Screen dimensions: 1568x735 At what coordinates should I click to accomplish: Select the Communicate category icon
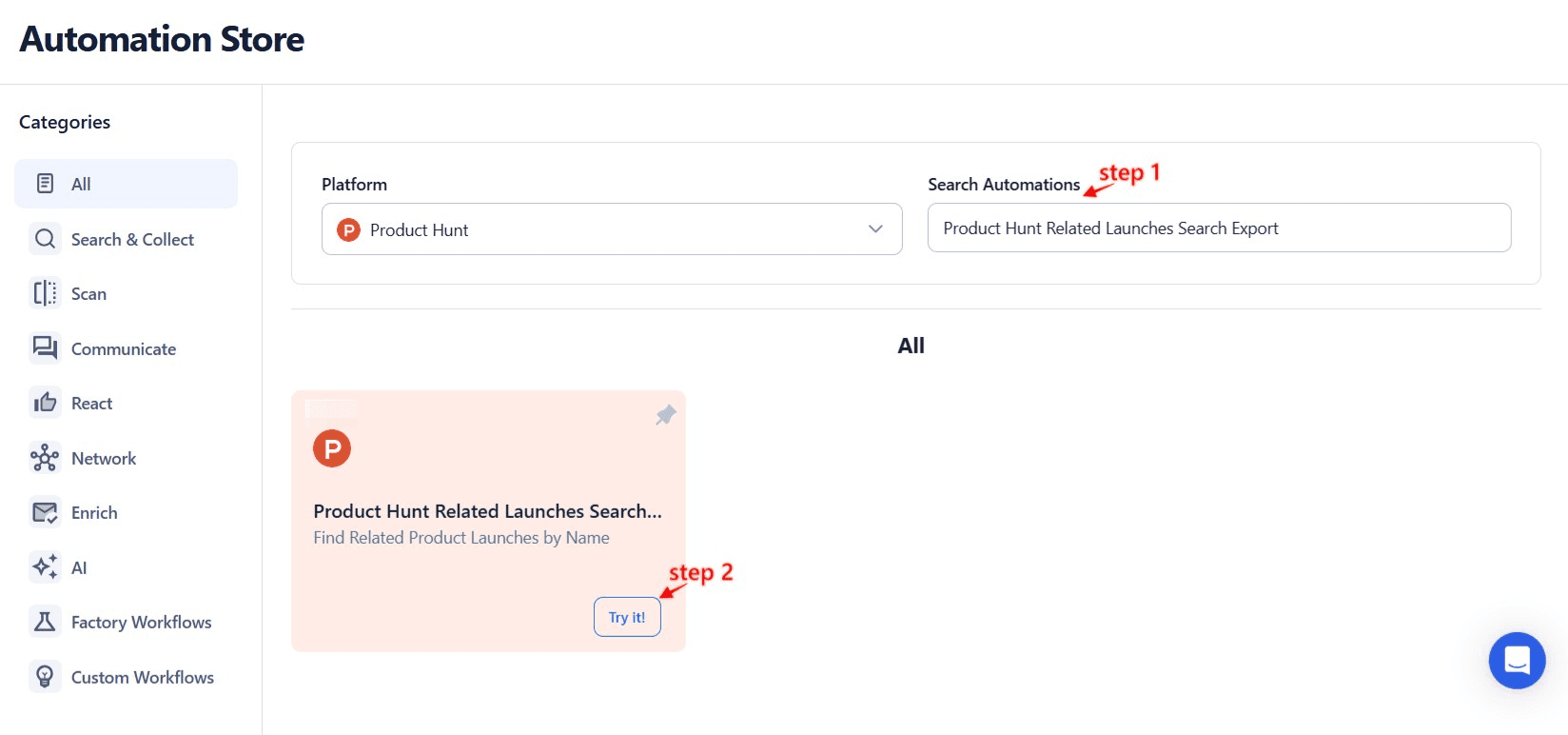44,348
